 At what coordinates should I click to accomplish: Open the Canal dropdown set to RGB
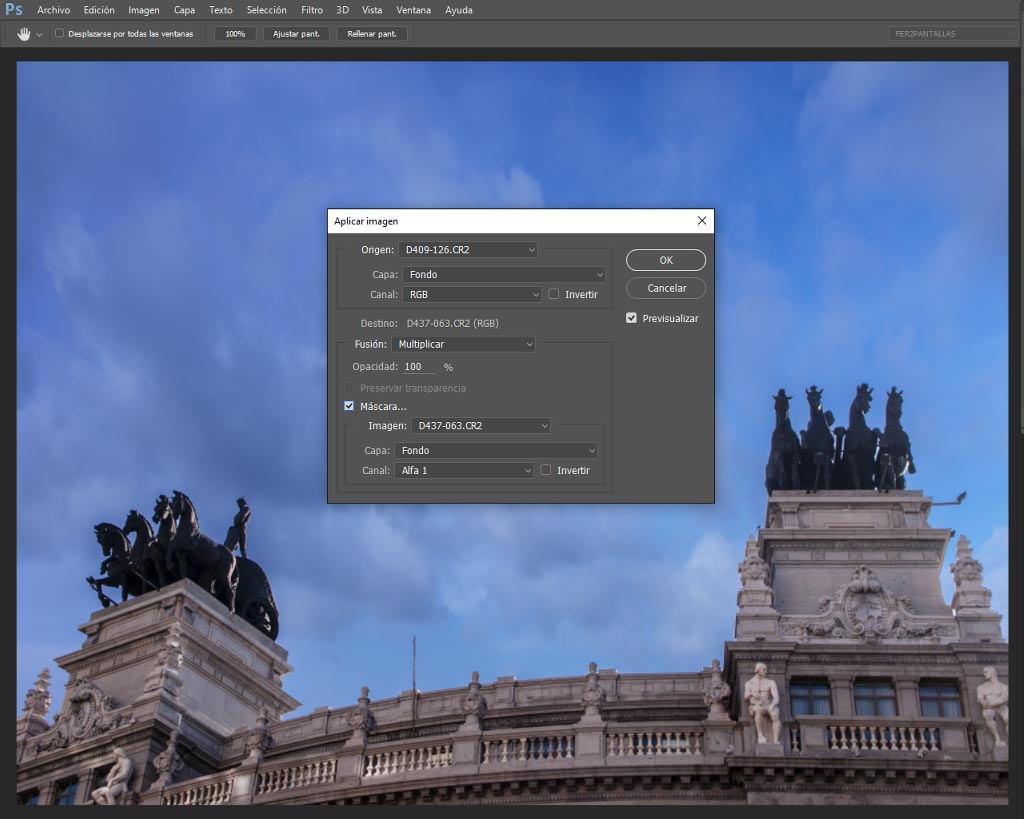click(472, 295)
